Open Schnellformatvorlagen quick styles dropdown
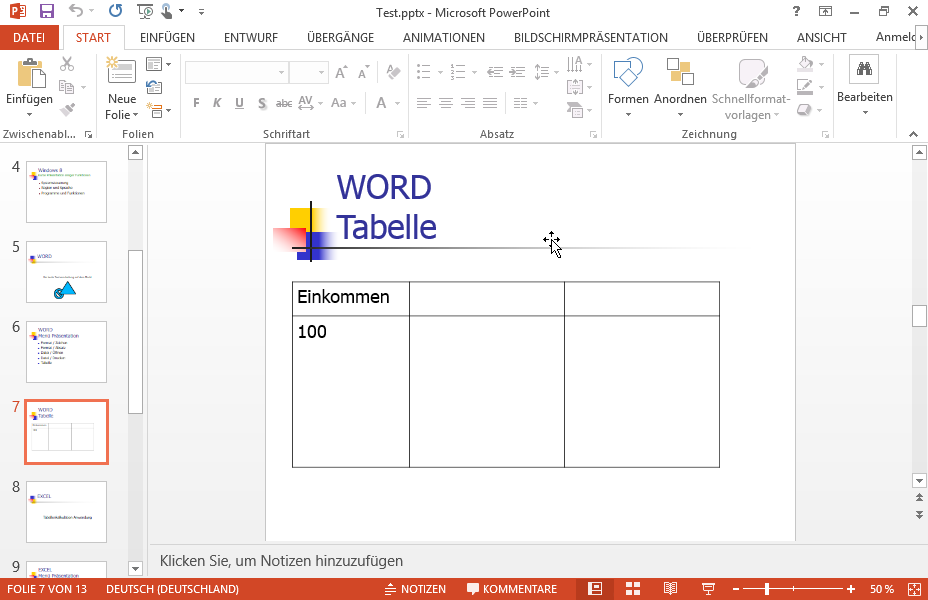 pos(751,89)
